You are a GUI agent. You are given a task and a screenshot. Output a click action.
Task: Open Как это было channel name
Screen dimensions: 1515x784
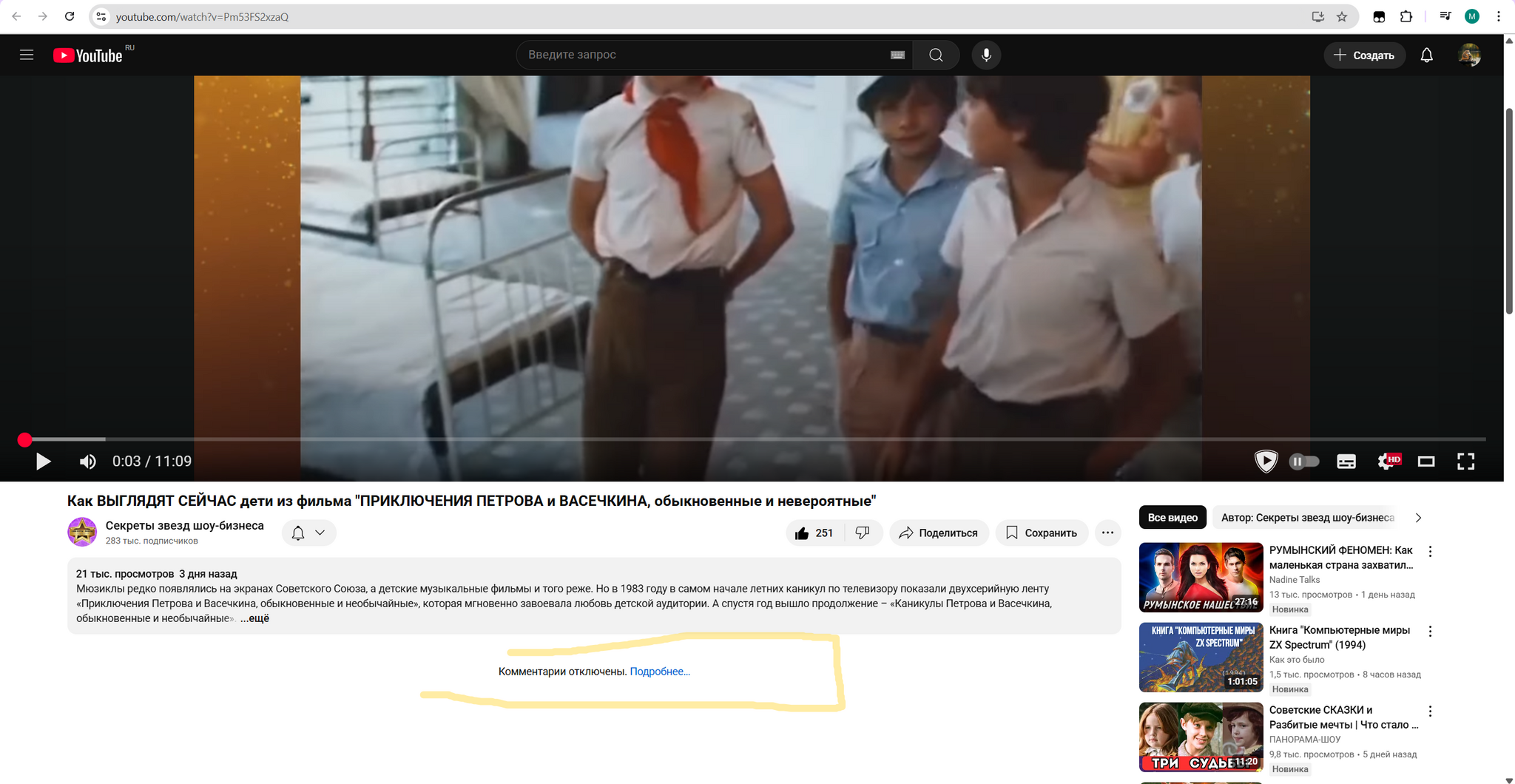pos(1297,660)
